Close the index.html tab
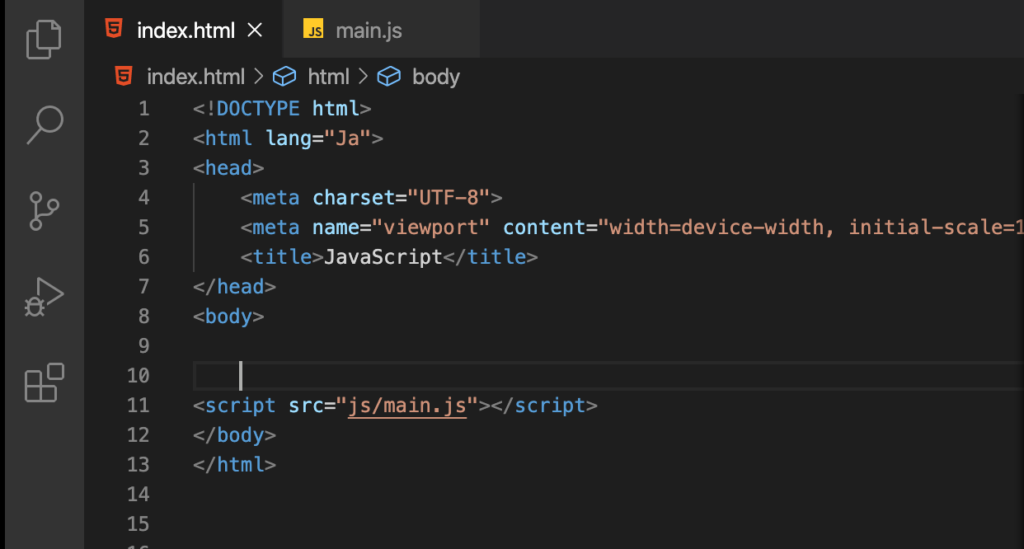1024x549 pixels. (x=255, y=30)
